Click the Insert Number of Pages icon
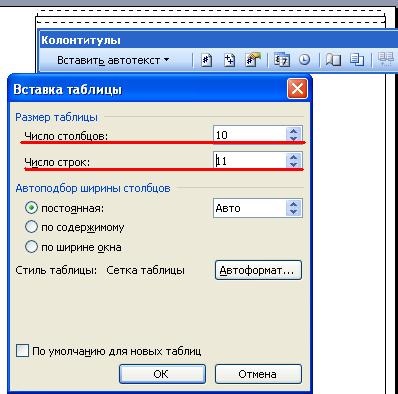Viewport: 398px width, 394px height. click(x=229, y=60)
